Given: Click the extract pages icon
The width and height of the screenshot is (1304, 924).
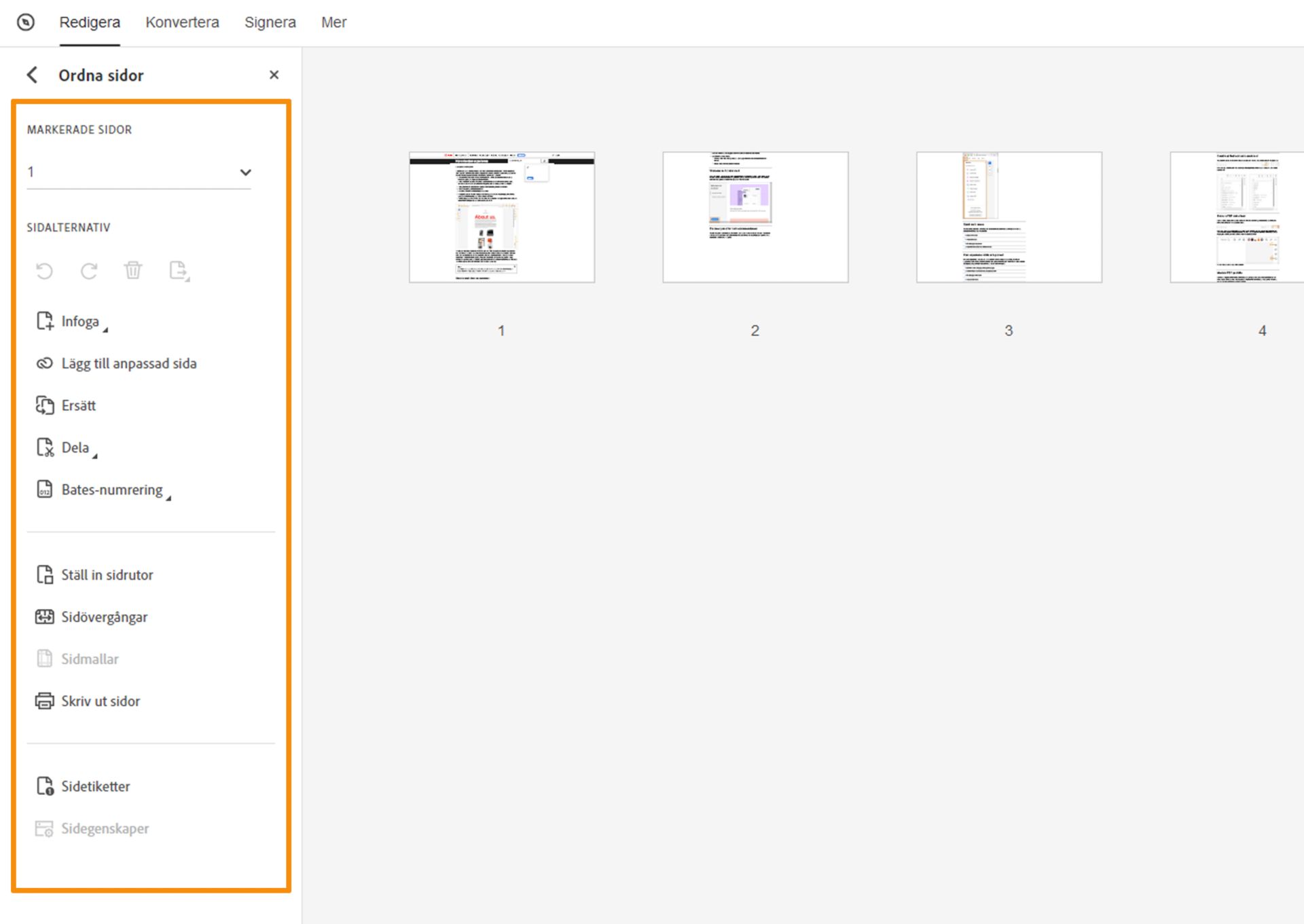Looking at the screenshot, I should pyautogui.click(x=179, y=271).
